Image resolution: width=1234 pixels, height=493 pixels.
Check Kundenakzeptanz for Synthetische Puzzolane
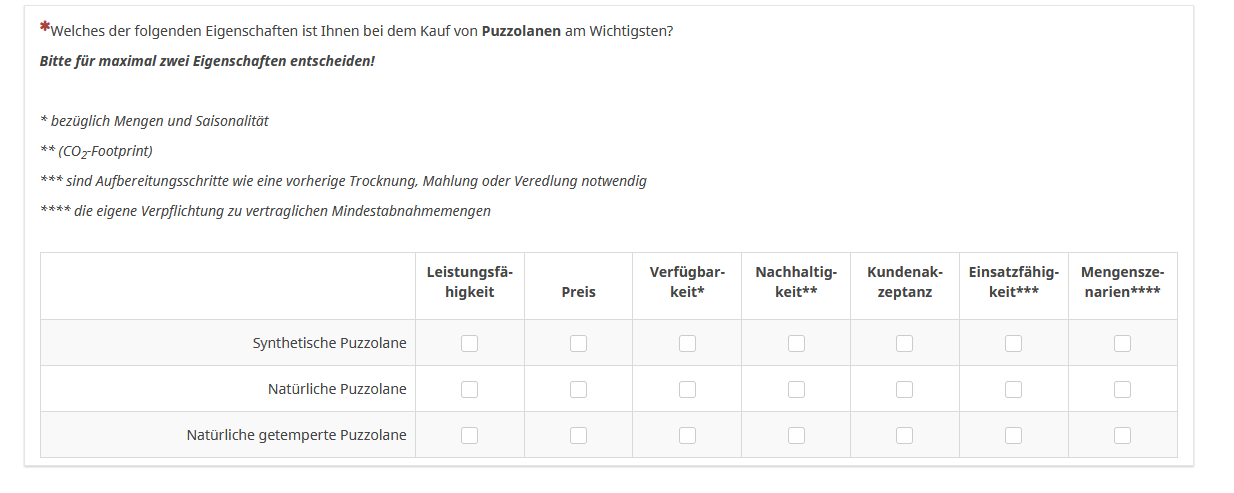click(x=905, y=343)
